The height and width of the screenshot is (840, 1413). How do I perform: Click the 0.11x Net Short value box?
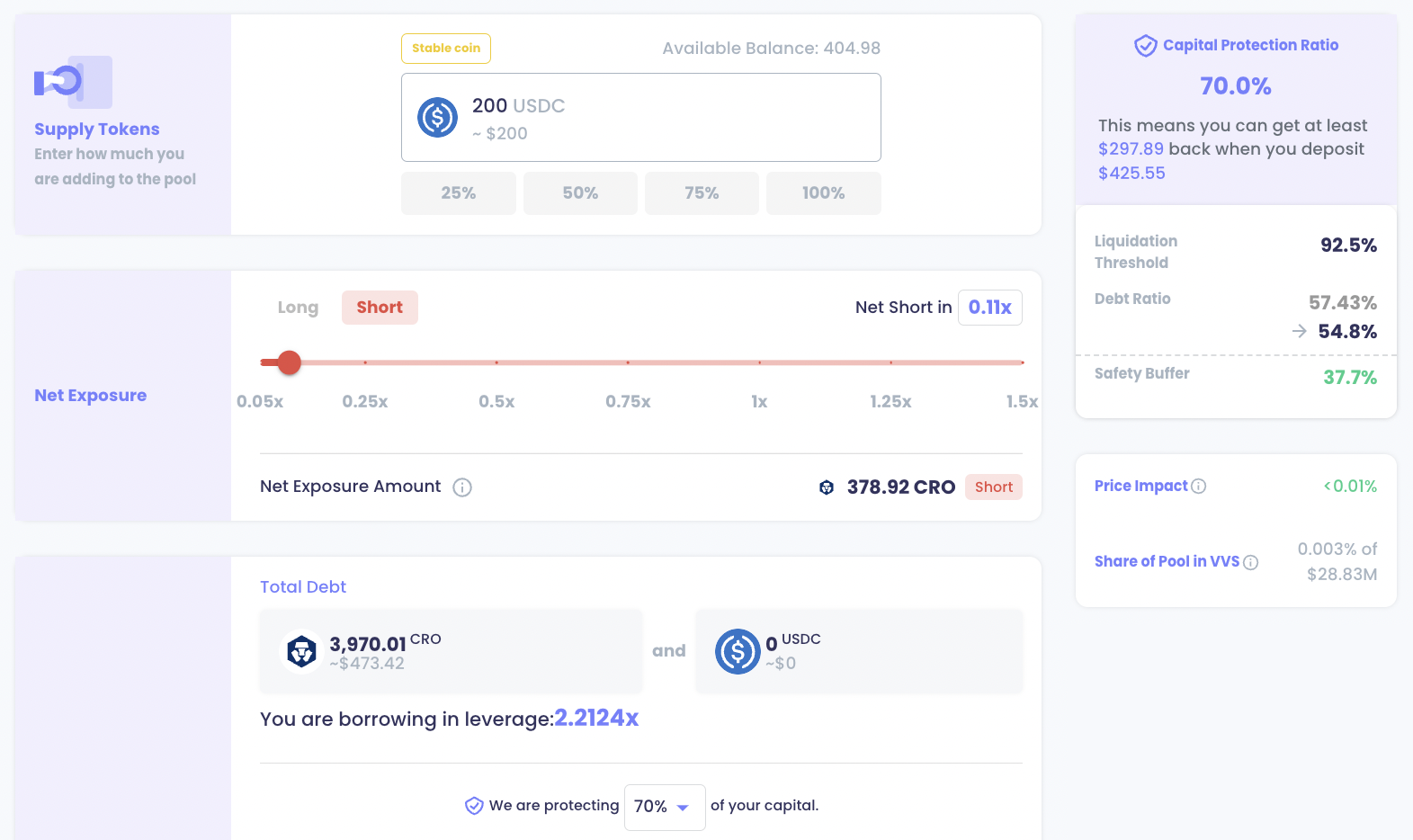click(x=989, y=308)
